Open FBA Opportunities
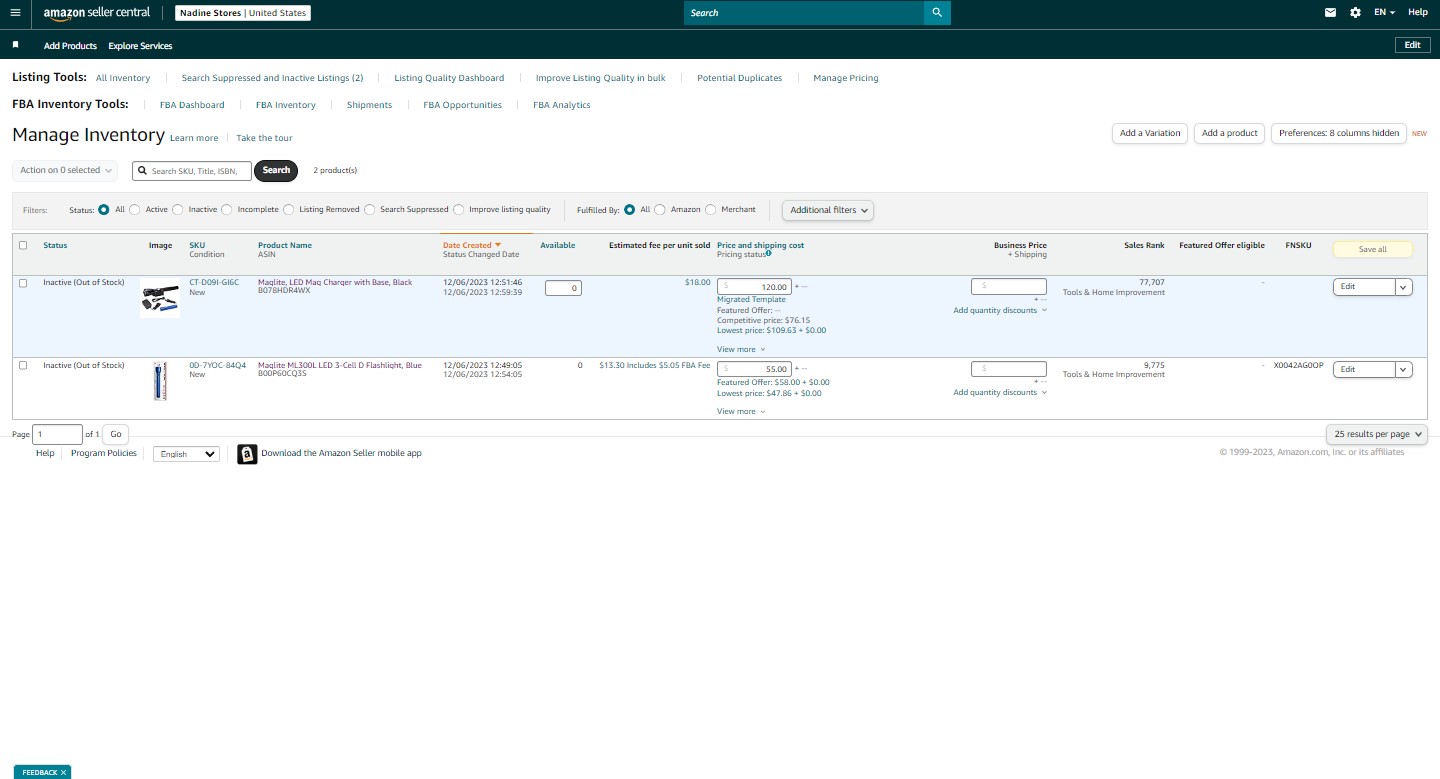This screenshot has width=1440, height=779. [462, 105]
